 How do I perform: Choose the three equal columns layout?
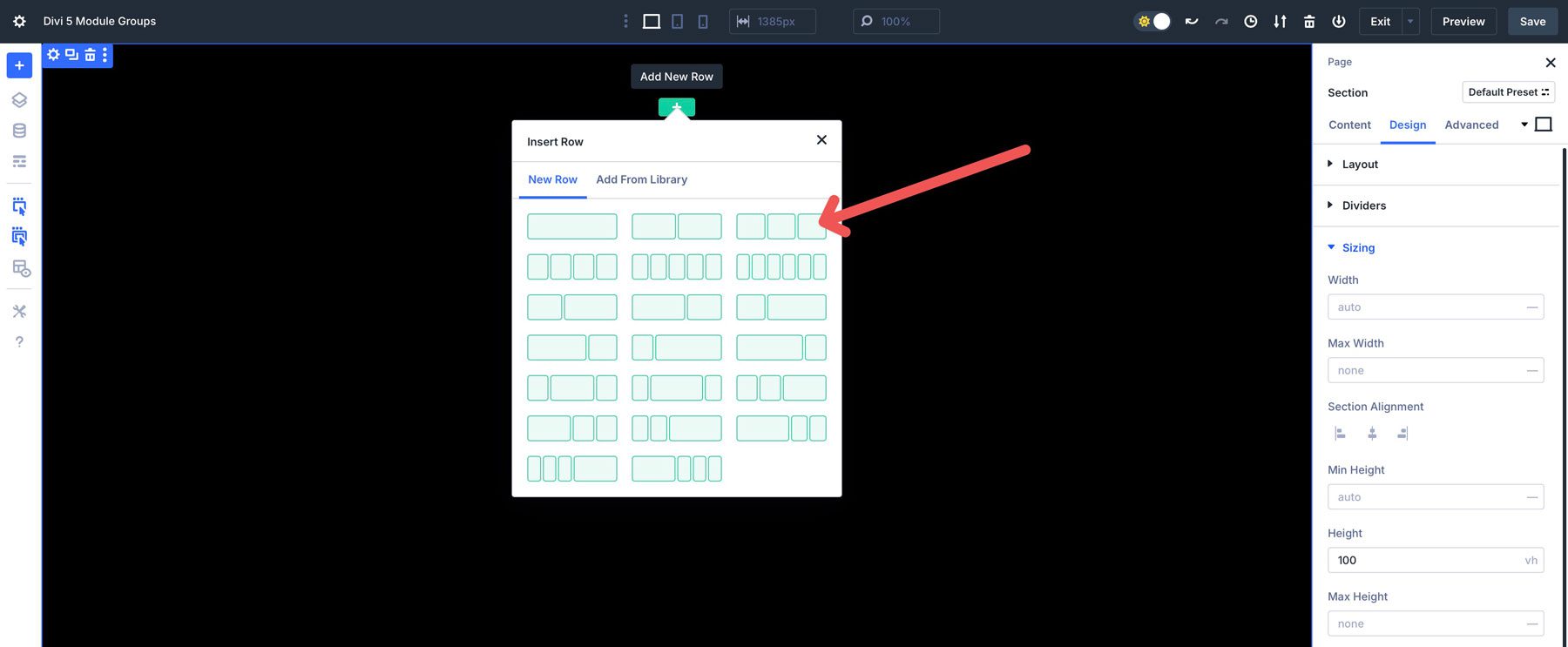point(781,226)
